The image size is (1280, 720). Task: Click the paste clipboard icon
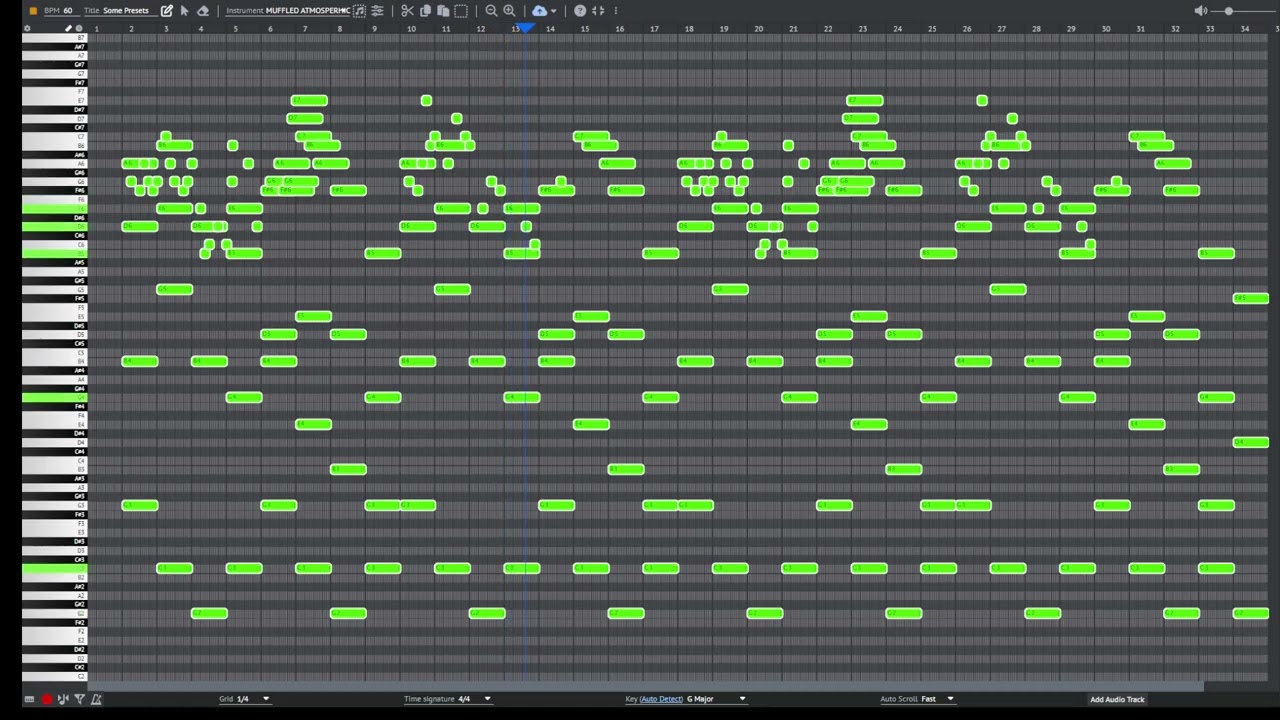(x=443, y=10)
